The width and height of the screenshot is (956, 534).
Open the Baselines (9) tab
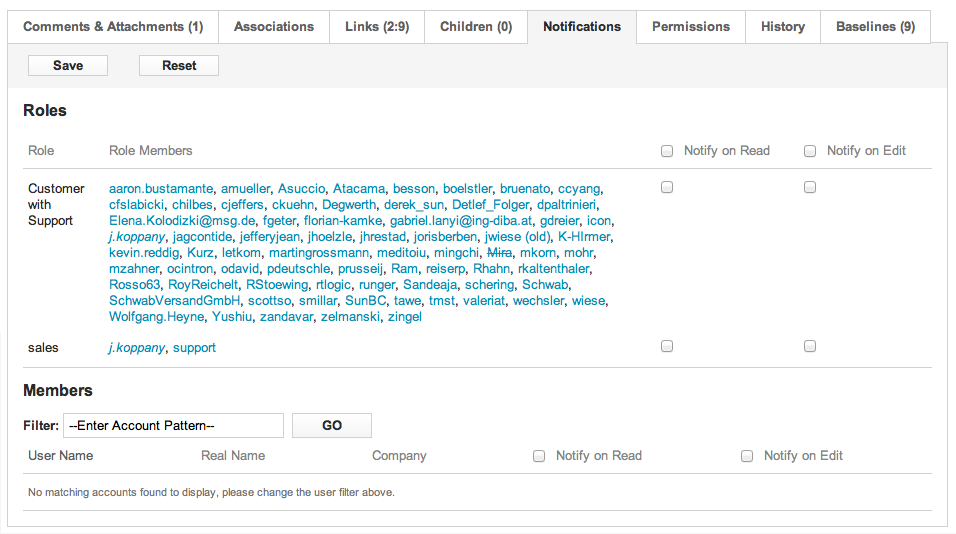(x=876, y=27)
